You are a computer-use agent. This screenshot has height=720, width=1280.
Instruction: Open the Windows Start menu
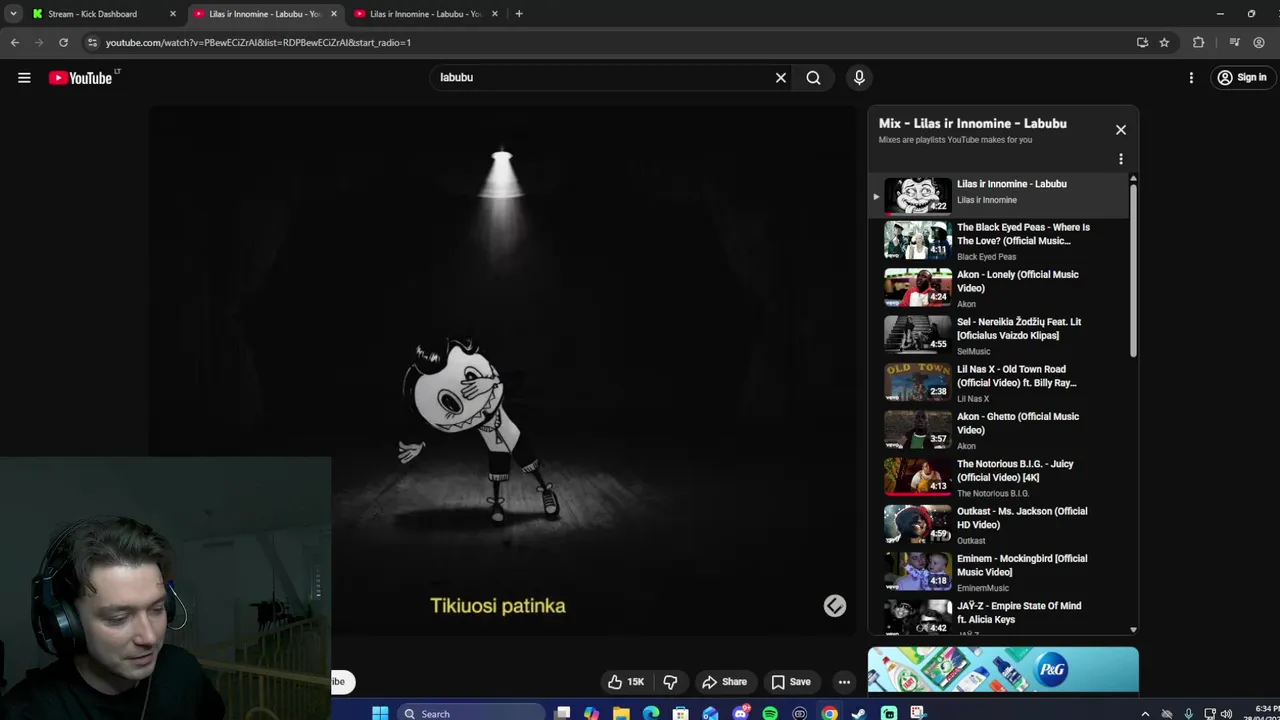pyautogui.click(x=380, y=713)
